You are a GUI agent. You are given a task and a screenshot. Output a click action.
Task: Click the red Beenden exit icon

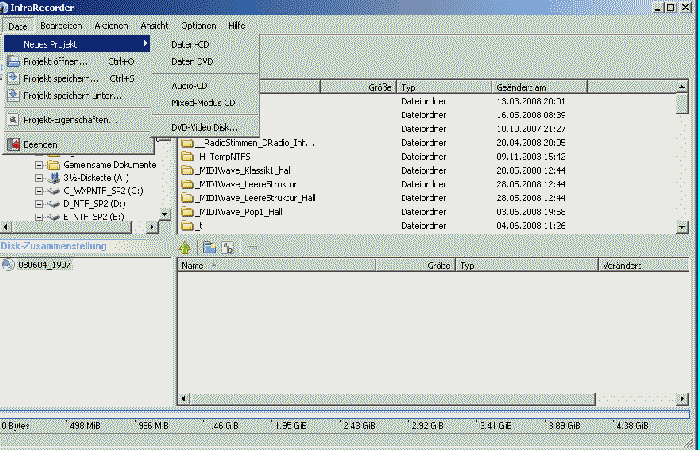click(13, 144)
